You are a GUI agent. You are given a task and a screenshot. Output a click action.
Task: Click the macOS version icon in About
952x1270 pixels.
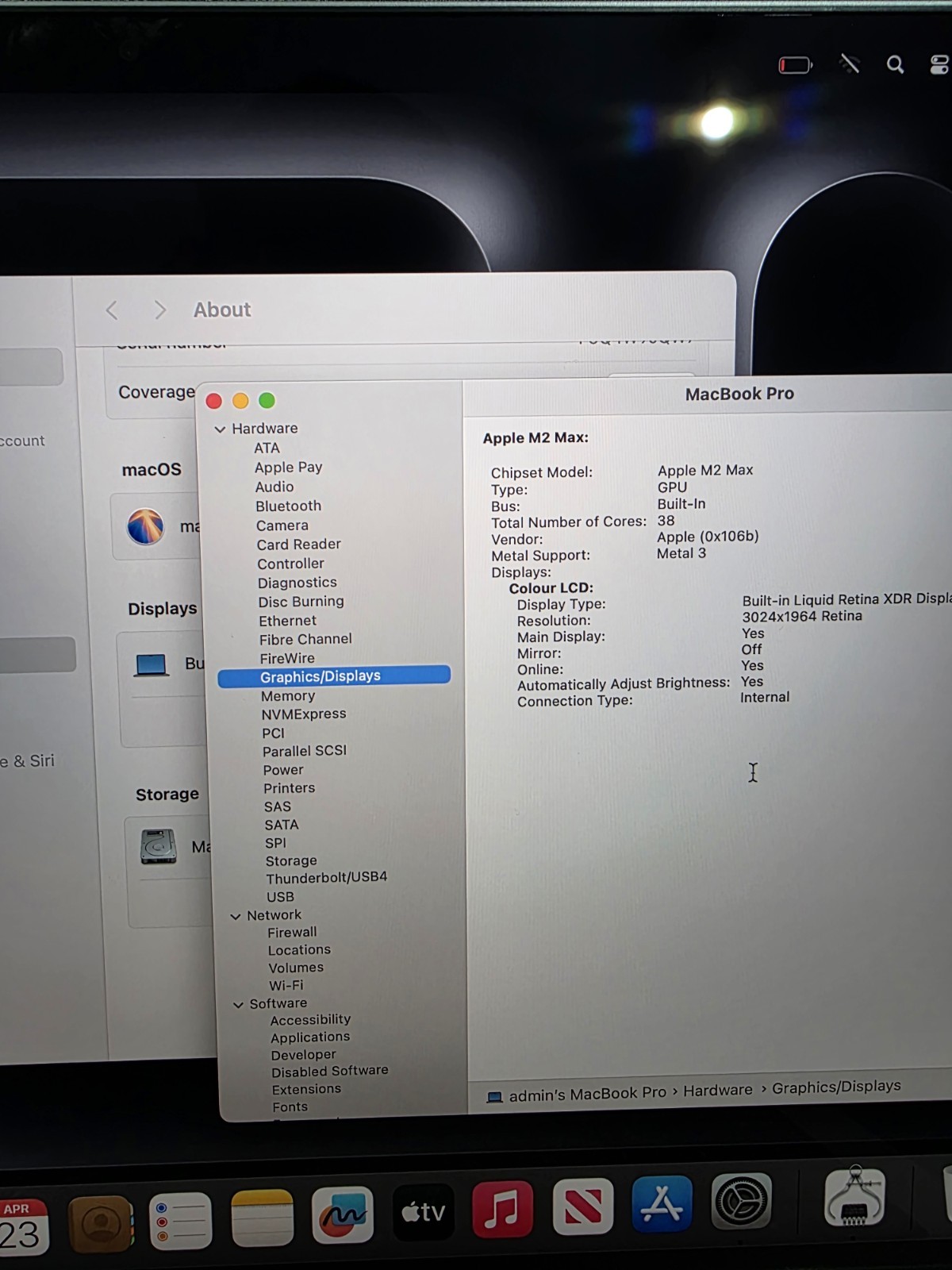pos(146,526)
